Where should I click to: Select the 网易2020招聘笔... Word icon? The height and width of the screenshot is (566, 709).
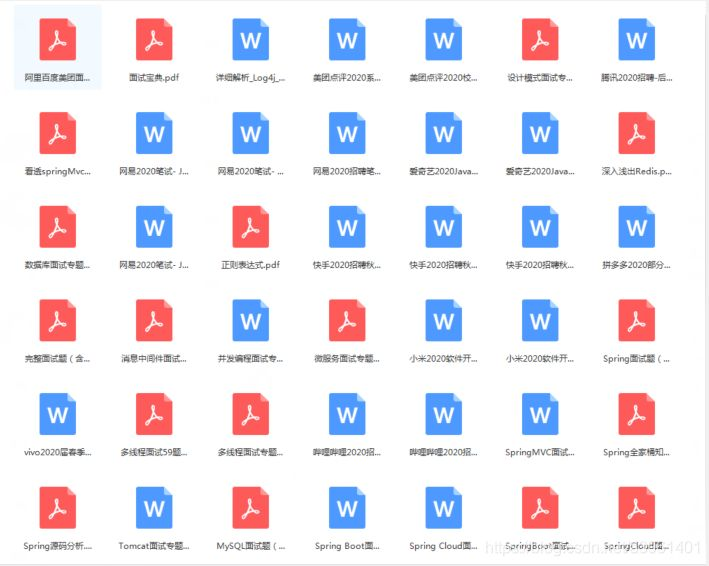pyautogui.click(x=347, y=133)
